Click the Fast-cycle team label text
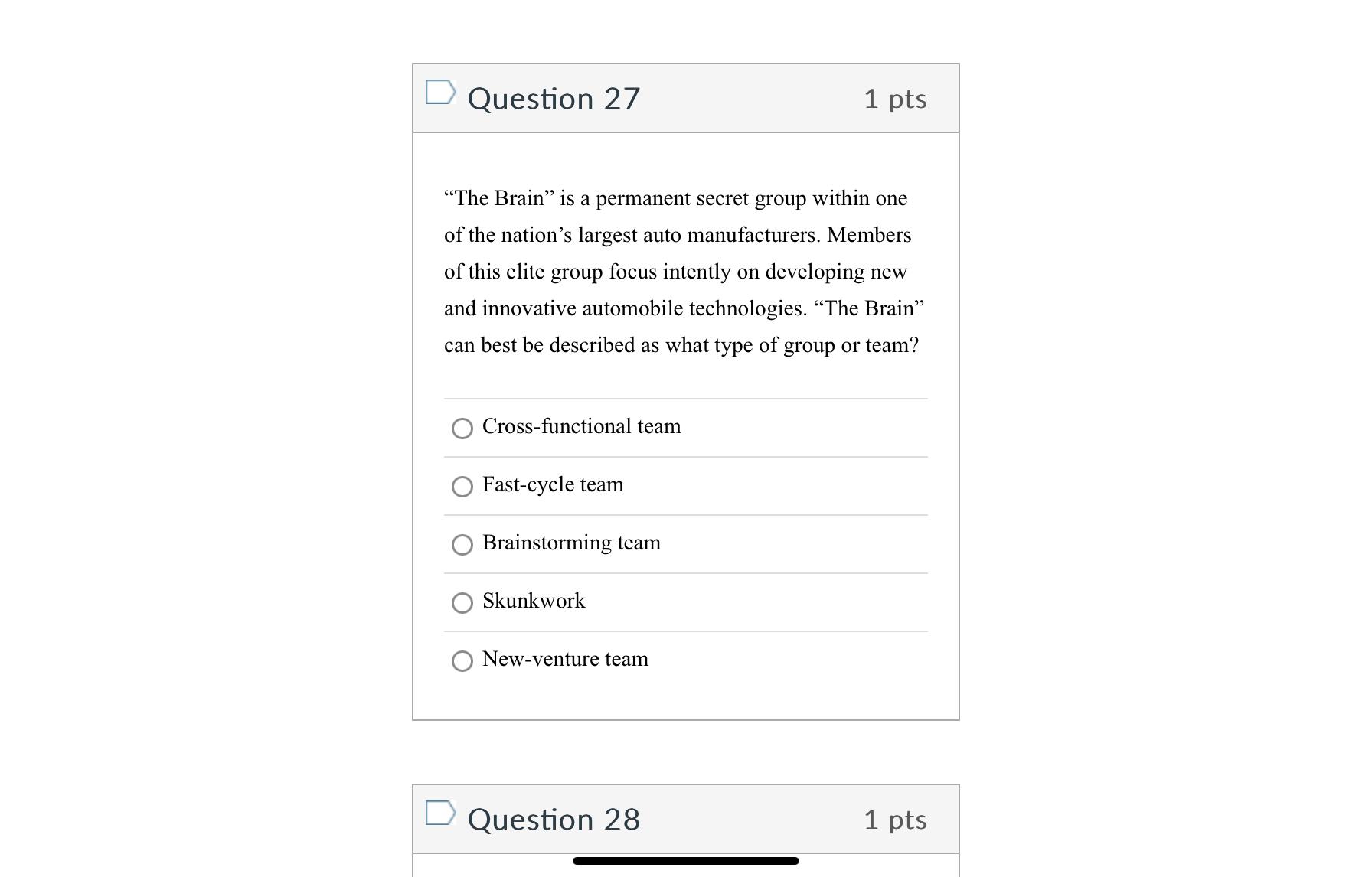Viewport: 1372px width, 877px height. (553, 484)
